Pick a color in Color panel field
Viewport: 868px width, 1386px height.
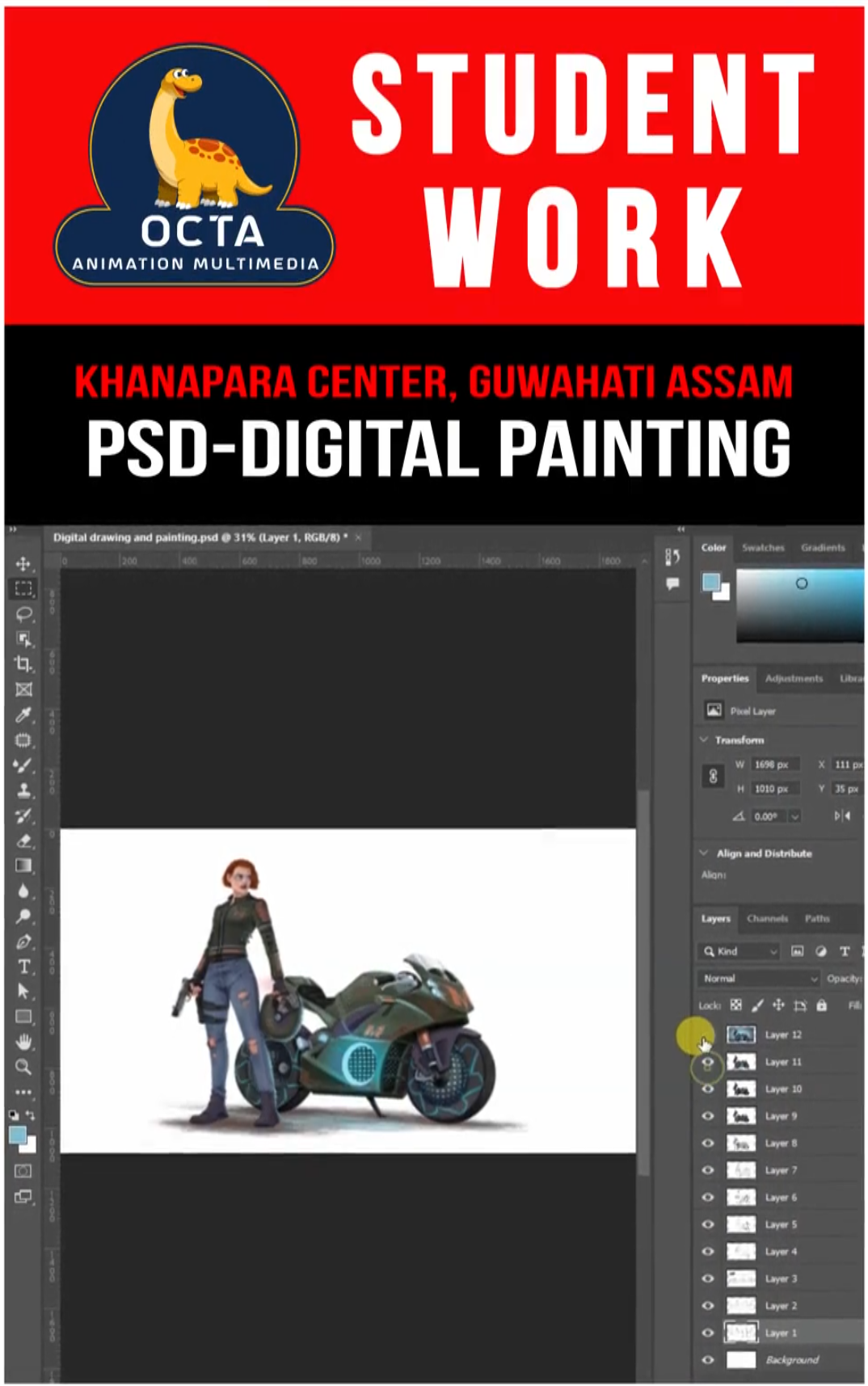point(800,605)
